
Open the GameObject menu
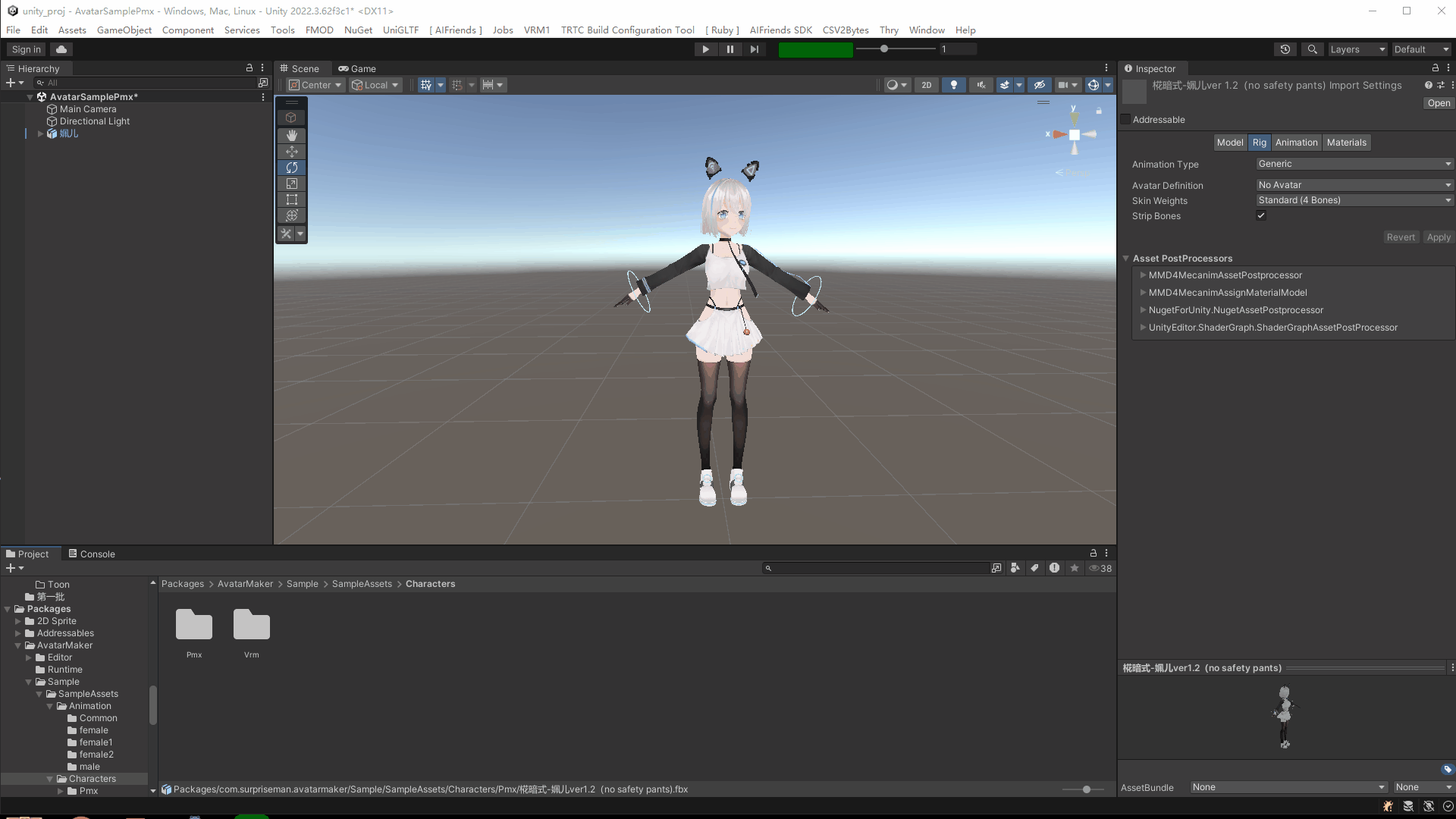coord(124,30)
